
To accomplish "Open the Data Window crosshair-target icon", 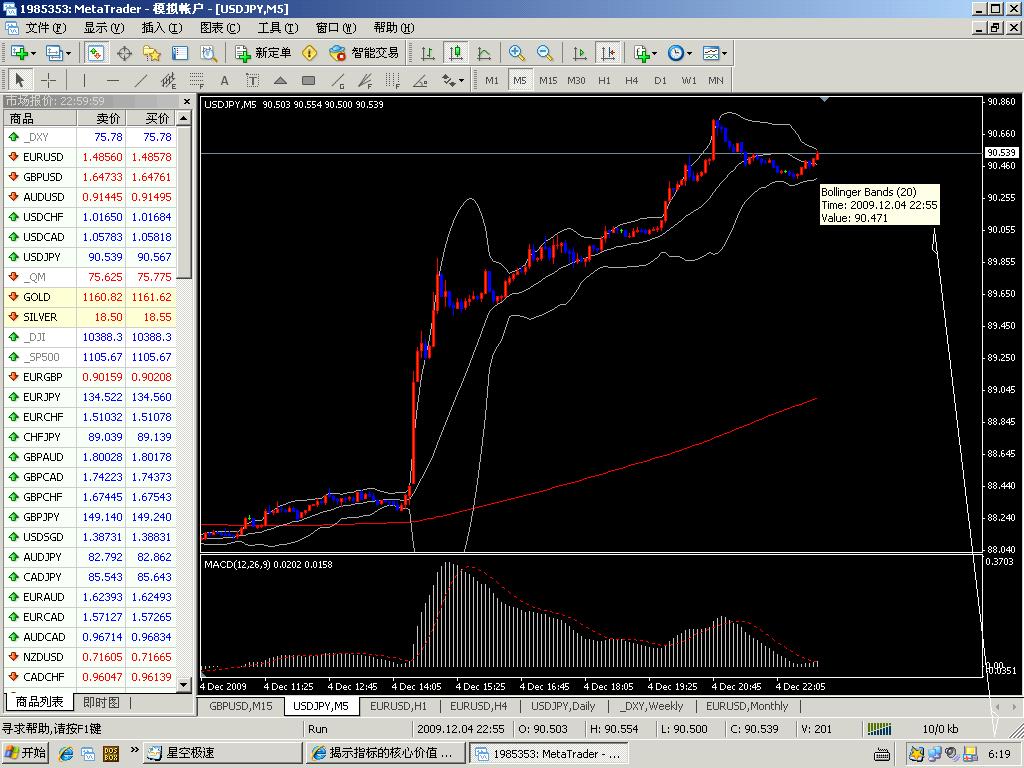I will tap(124, 53).
